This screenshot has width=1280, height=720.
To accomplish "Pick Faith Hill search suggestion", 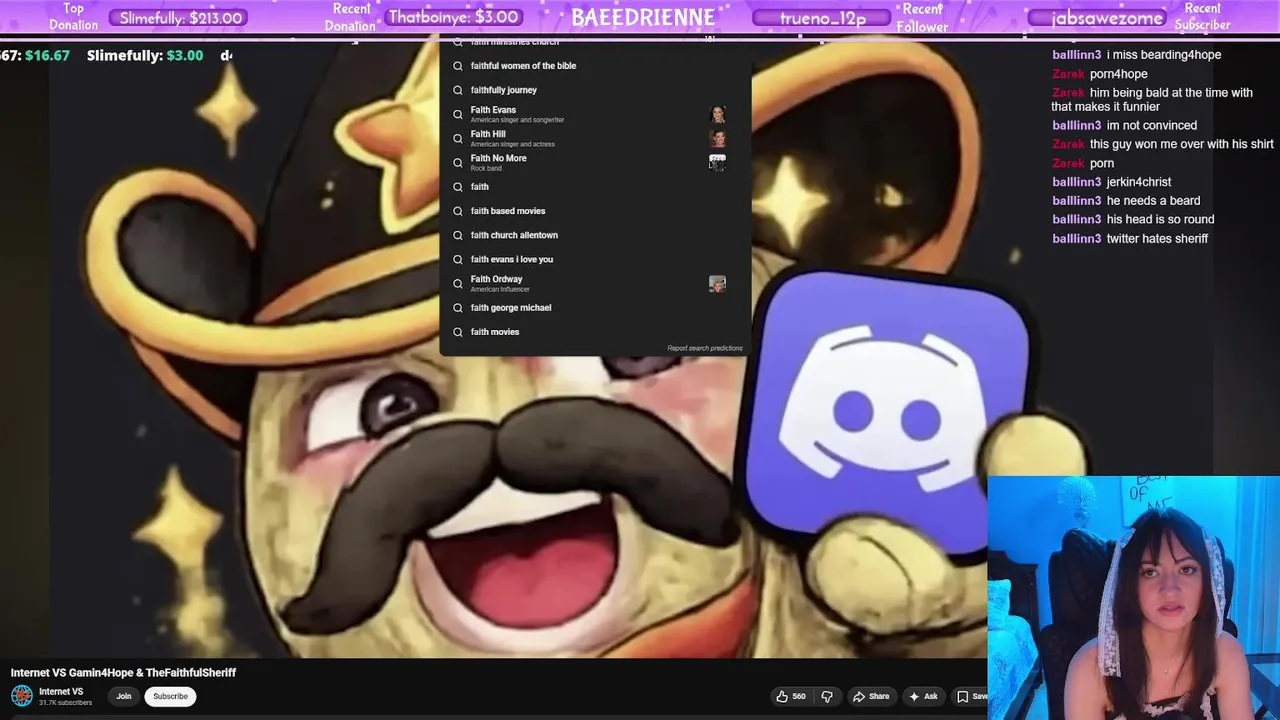I will pos(595,138).
